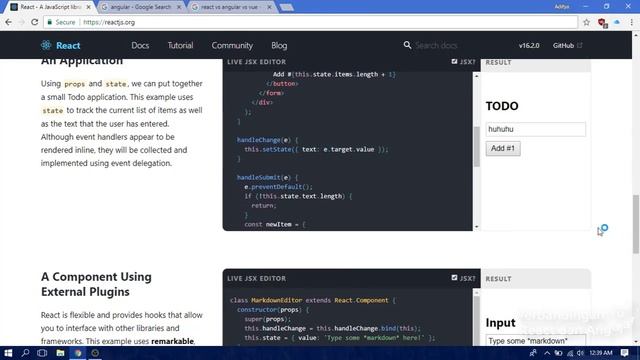The image size is (640, 360).
Task: Toggle the JSX checkbox in the Markdown editor
Action: point(454,278)
